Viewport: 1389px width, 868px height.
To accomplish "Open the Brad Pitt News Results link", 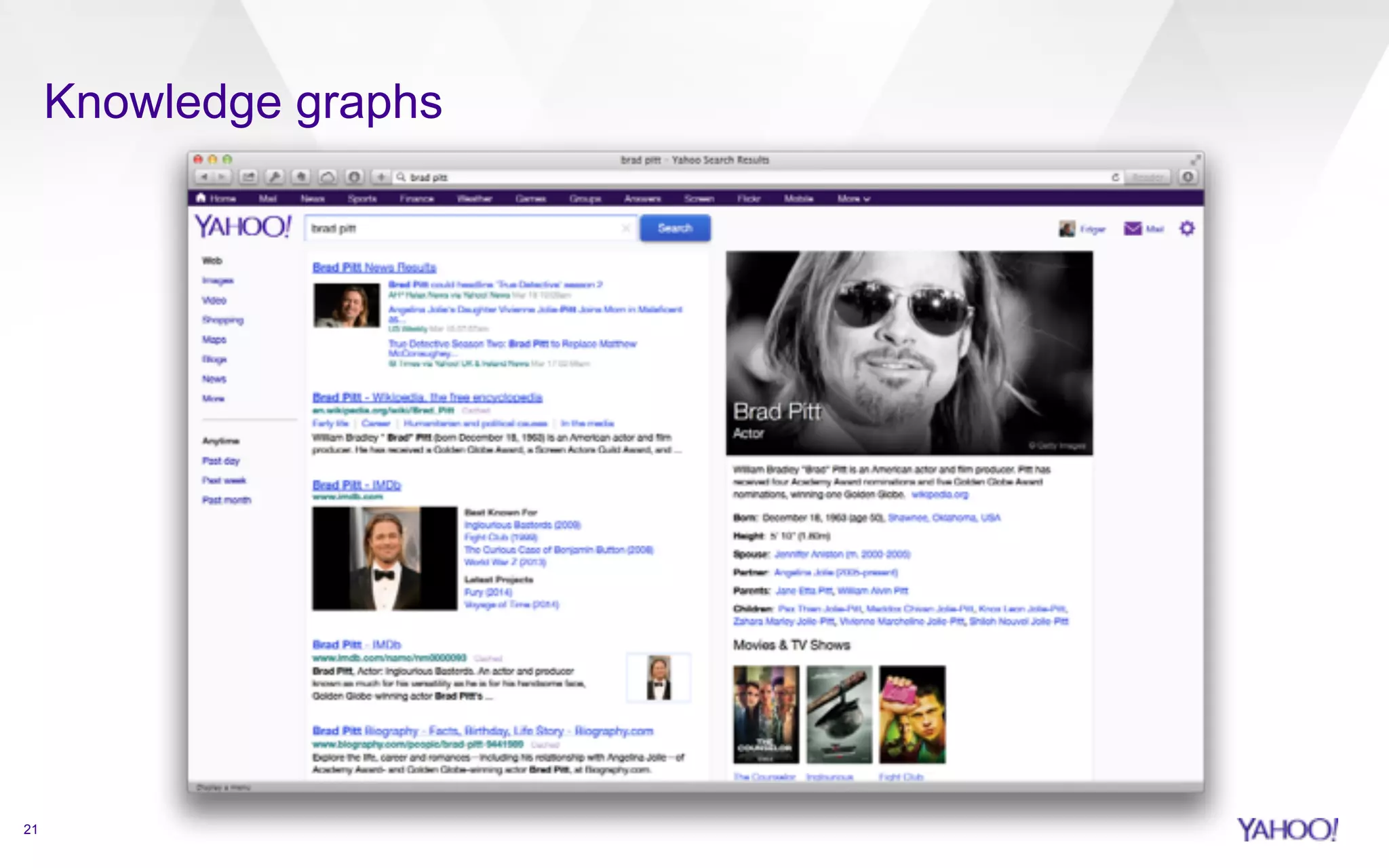I will click(374, 268).
